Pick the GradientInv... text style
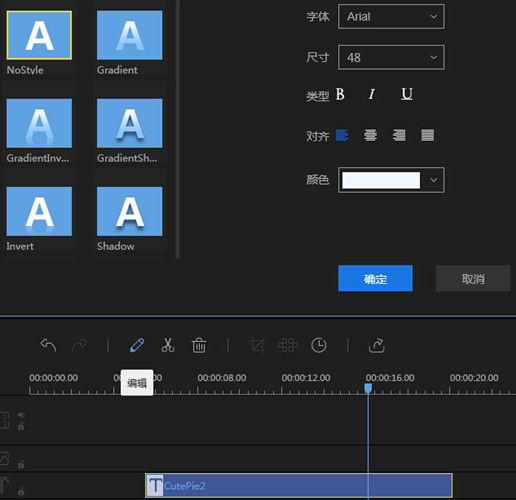516x500 pixels. [x=39, y=123]
